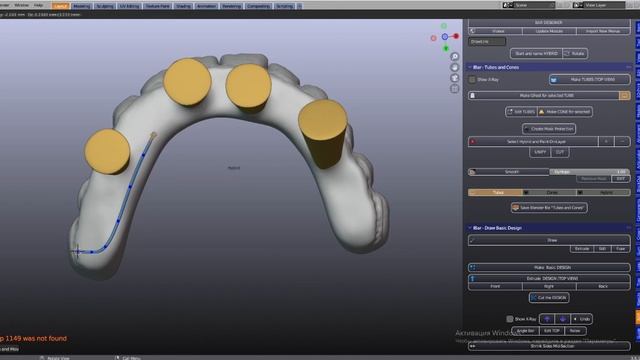This screenshot has width=640, height=360.
Task: Click the move-up arrow icon beside Undo
Action: pyautogui.click(x=547, y=319)
